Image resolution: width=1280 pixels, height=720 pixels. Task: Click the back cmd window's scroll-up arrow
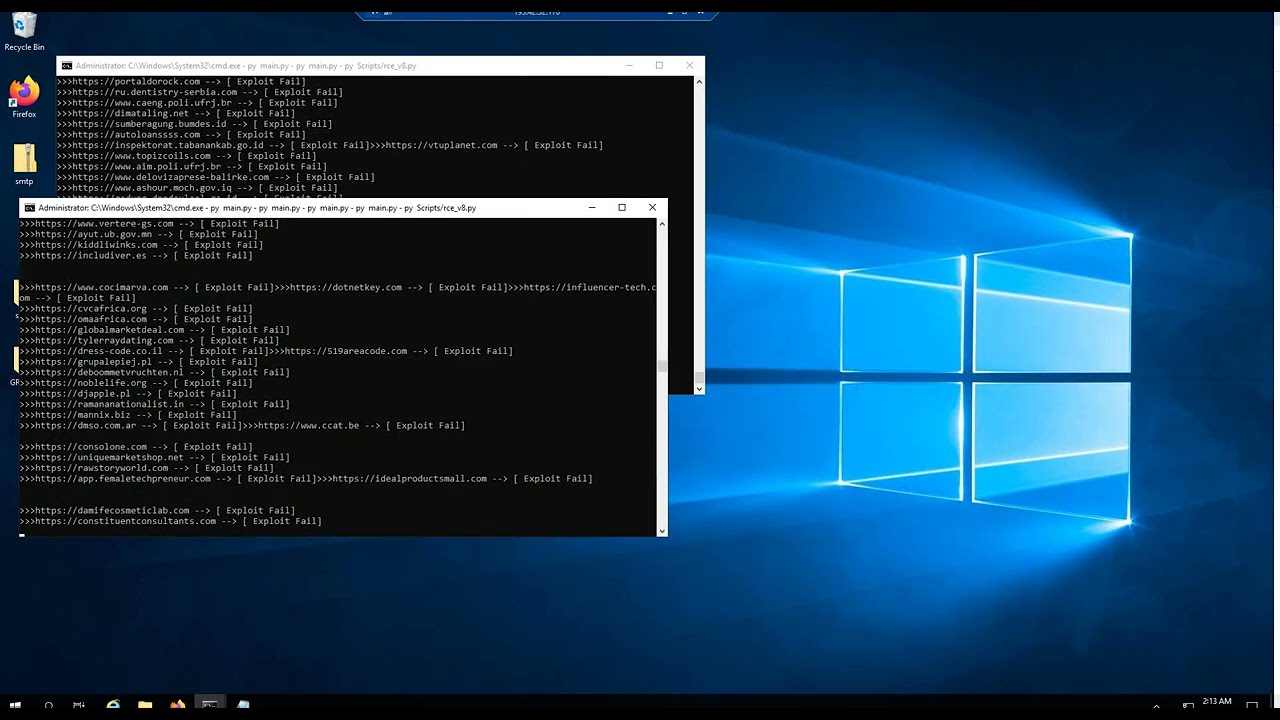pyautogui.click(x=699, y=82)
